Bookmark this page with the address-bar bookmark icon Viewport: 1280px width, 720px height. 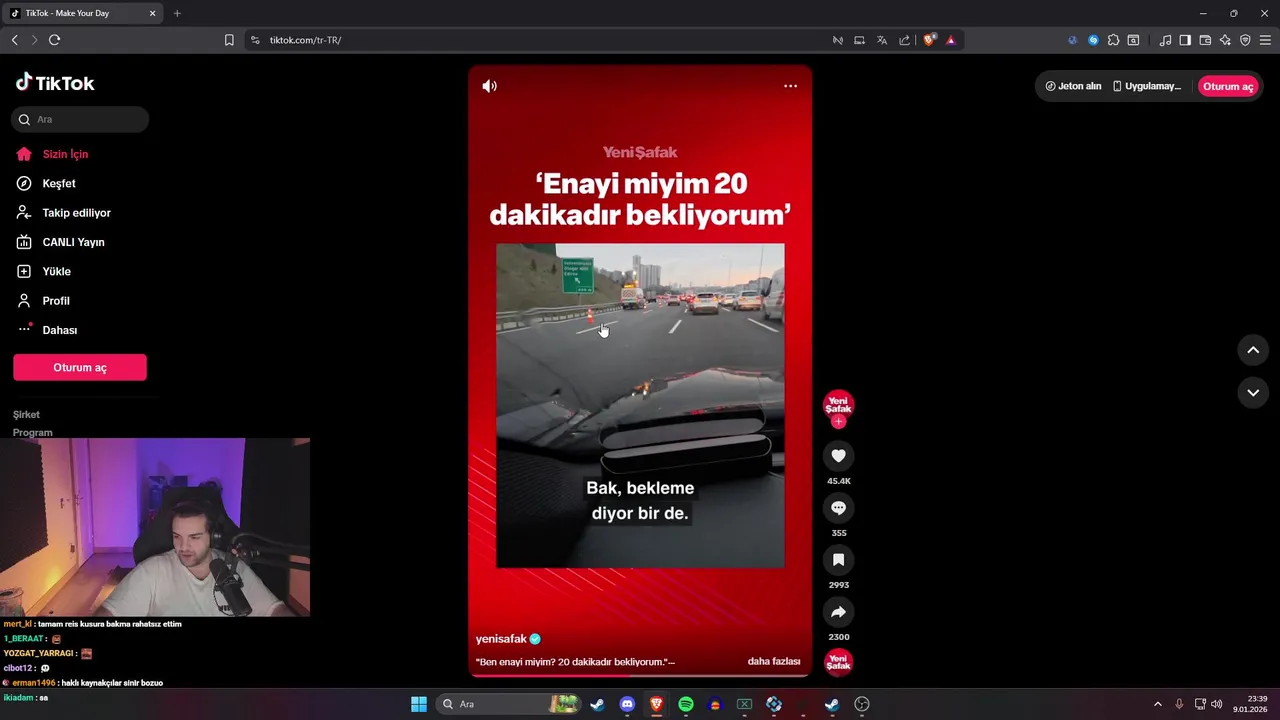tap(229, 40)
